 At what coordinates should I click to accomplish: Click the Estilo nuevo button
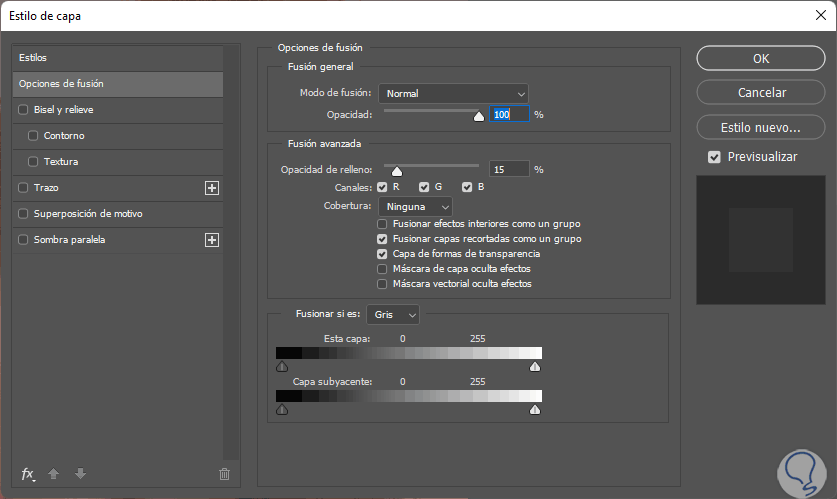point(761,128)
